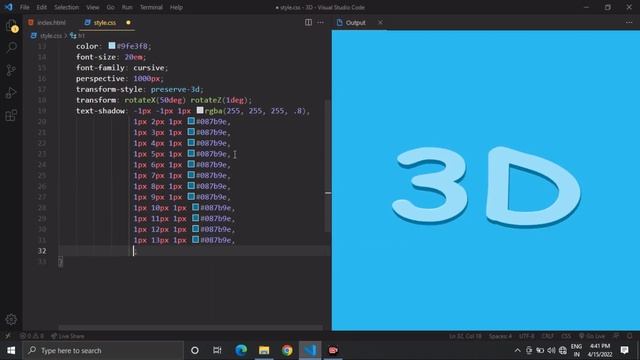The image size is (640, 360).
Task: Click the split editor right icon
Action: (308, 22)
